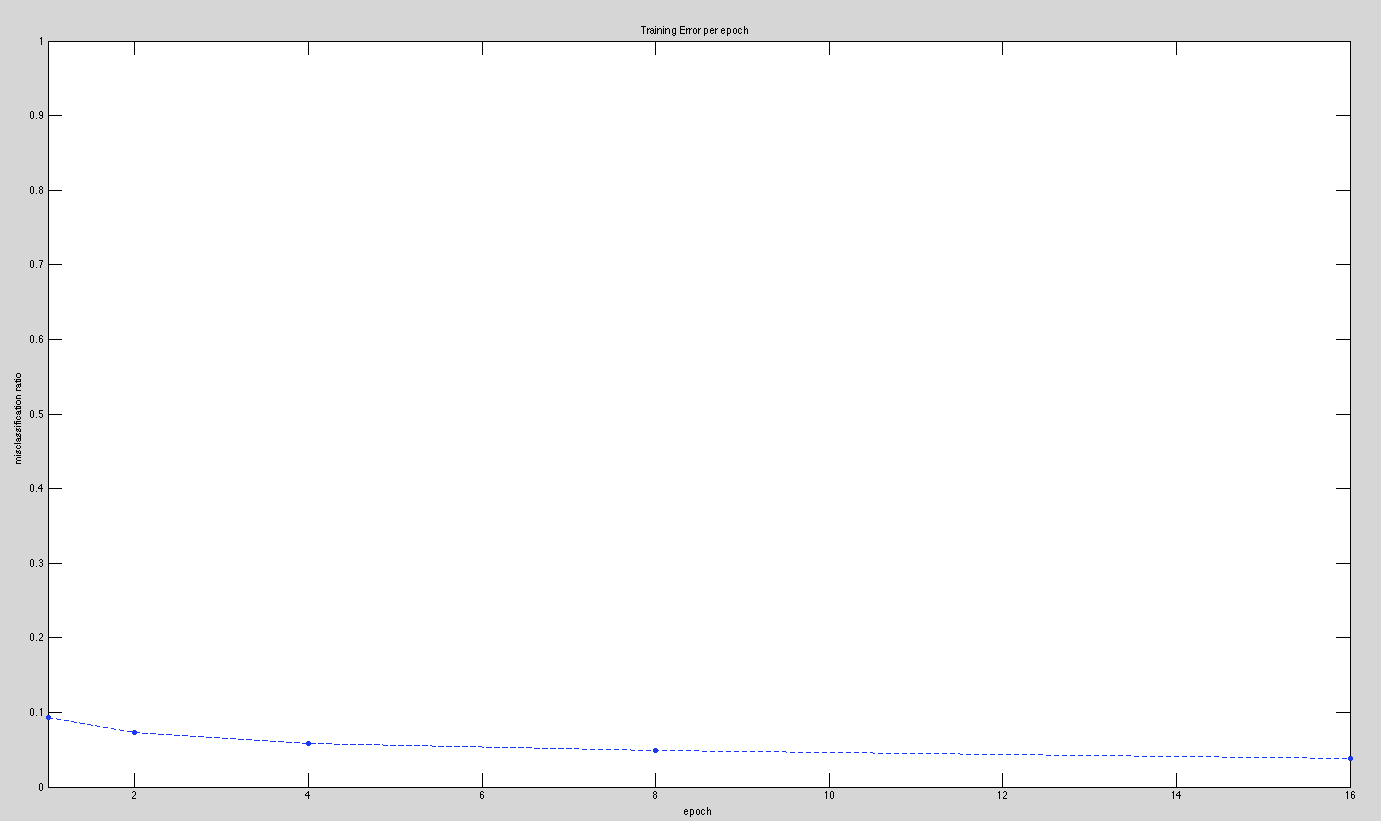
Task: Select the data point marker at epoch 16
Action: pos(1350,758)
